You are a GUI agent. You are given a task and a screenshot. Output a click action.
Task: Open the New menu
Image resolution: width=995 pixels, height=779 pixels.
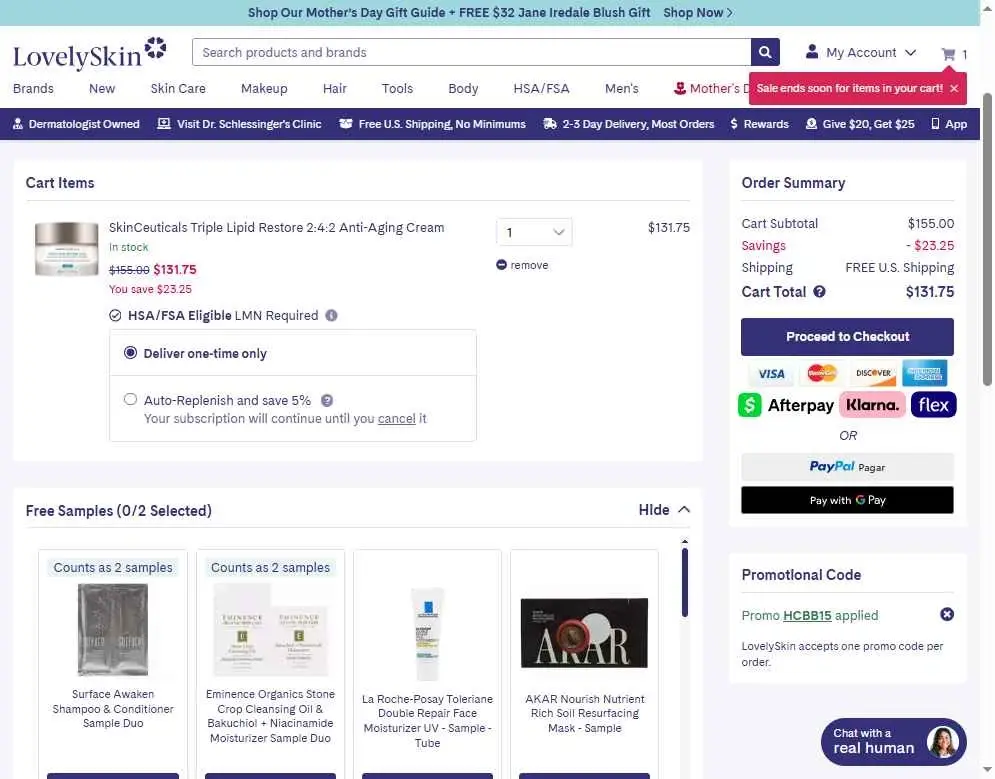tap(102, 88)
